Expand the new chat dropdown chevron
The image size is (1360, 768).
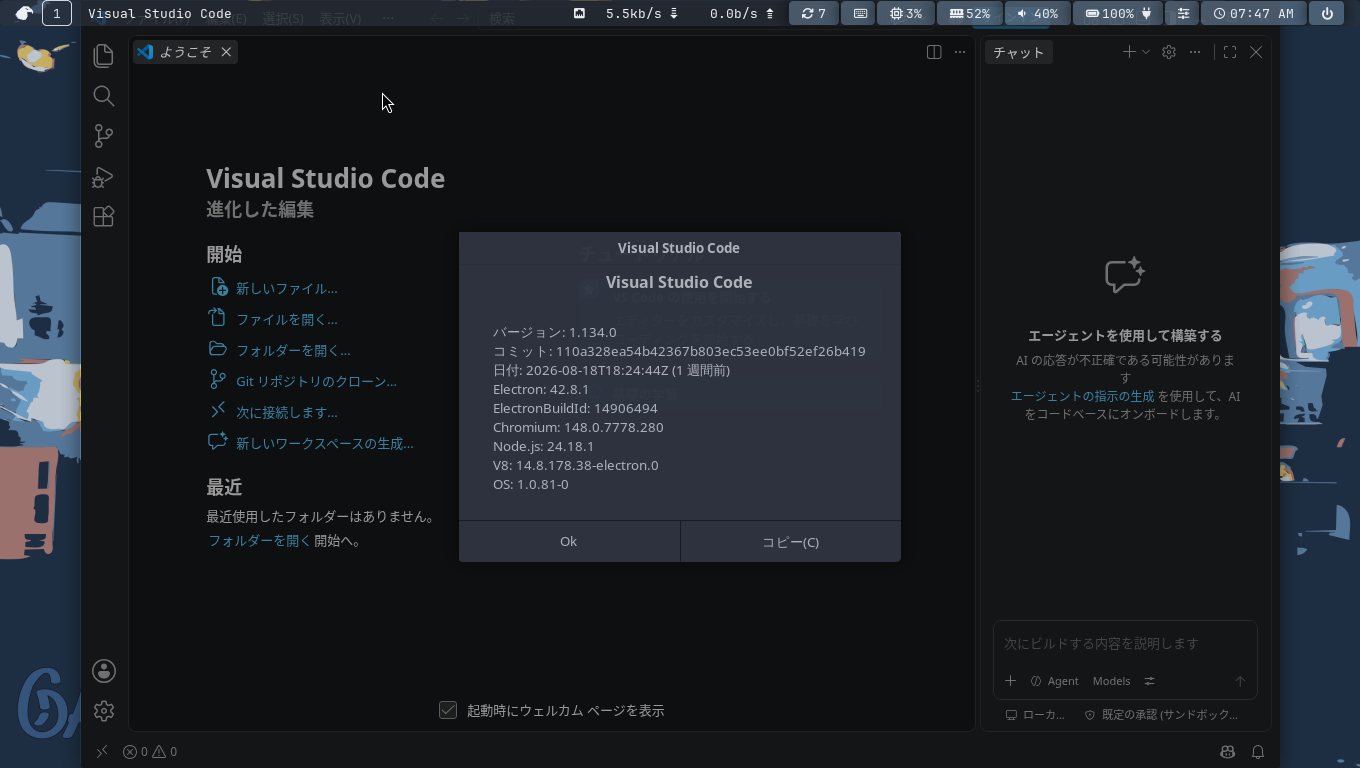point(1146,52)
